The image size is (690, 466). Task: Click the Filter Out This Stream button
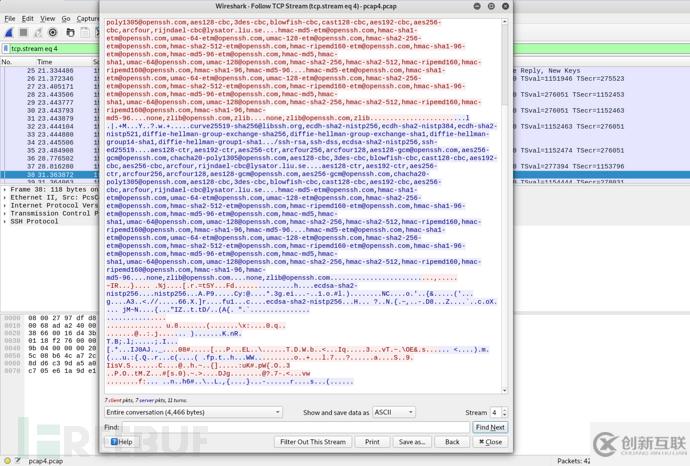point(313,441)
